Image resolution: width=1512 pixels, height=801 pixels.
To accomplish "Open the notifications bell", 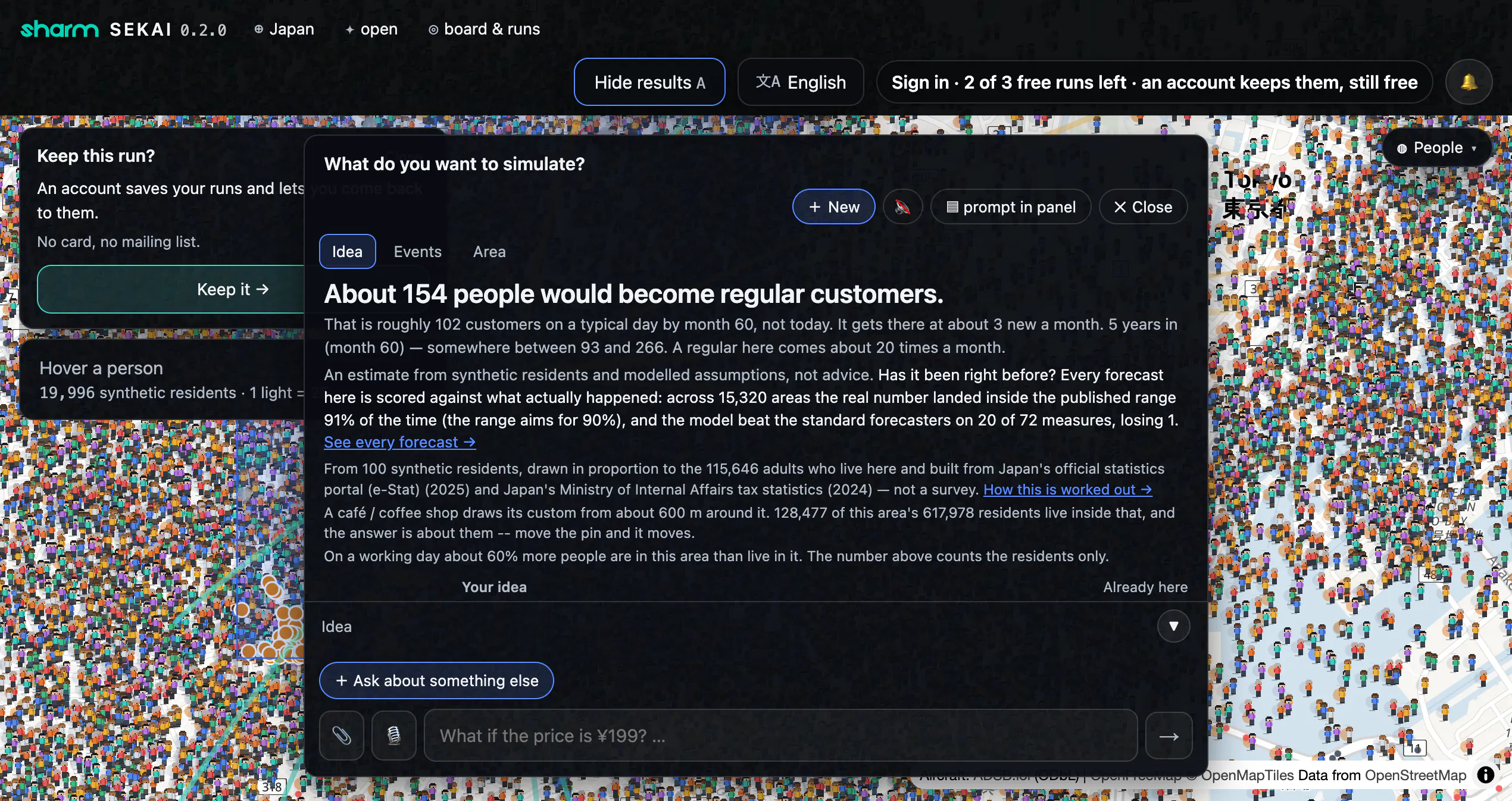I will pos(1469,82).
